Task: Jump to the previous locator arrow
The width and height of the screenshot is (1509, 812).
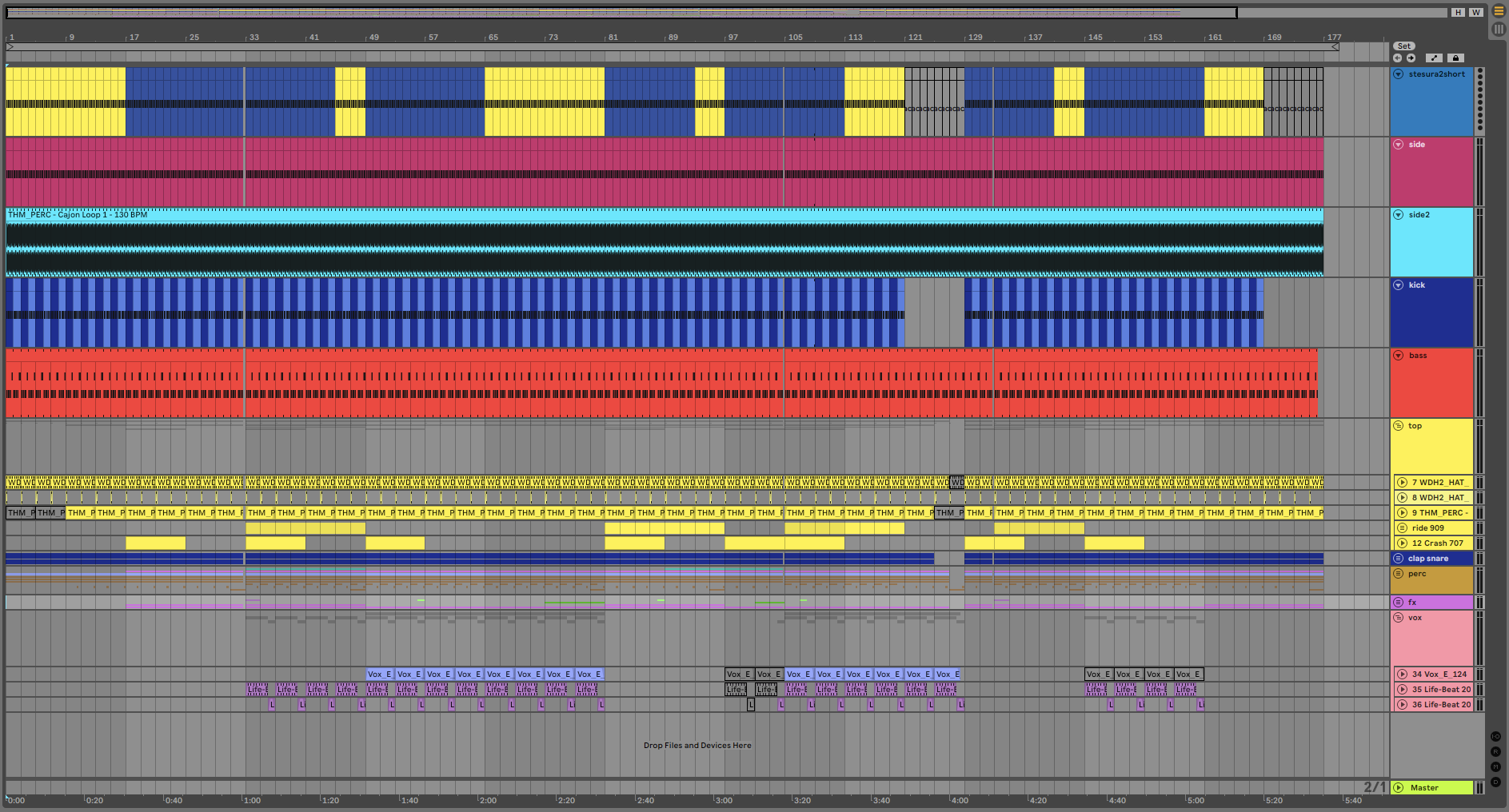Action: coord(1398,58)
